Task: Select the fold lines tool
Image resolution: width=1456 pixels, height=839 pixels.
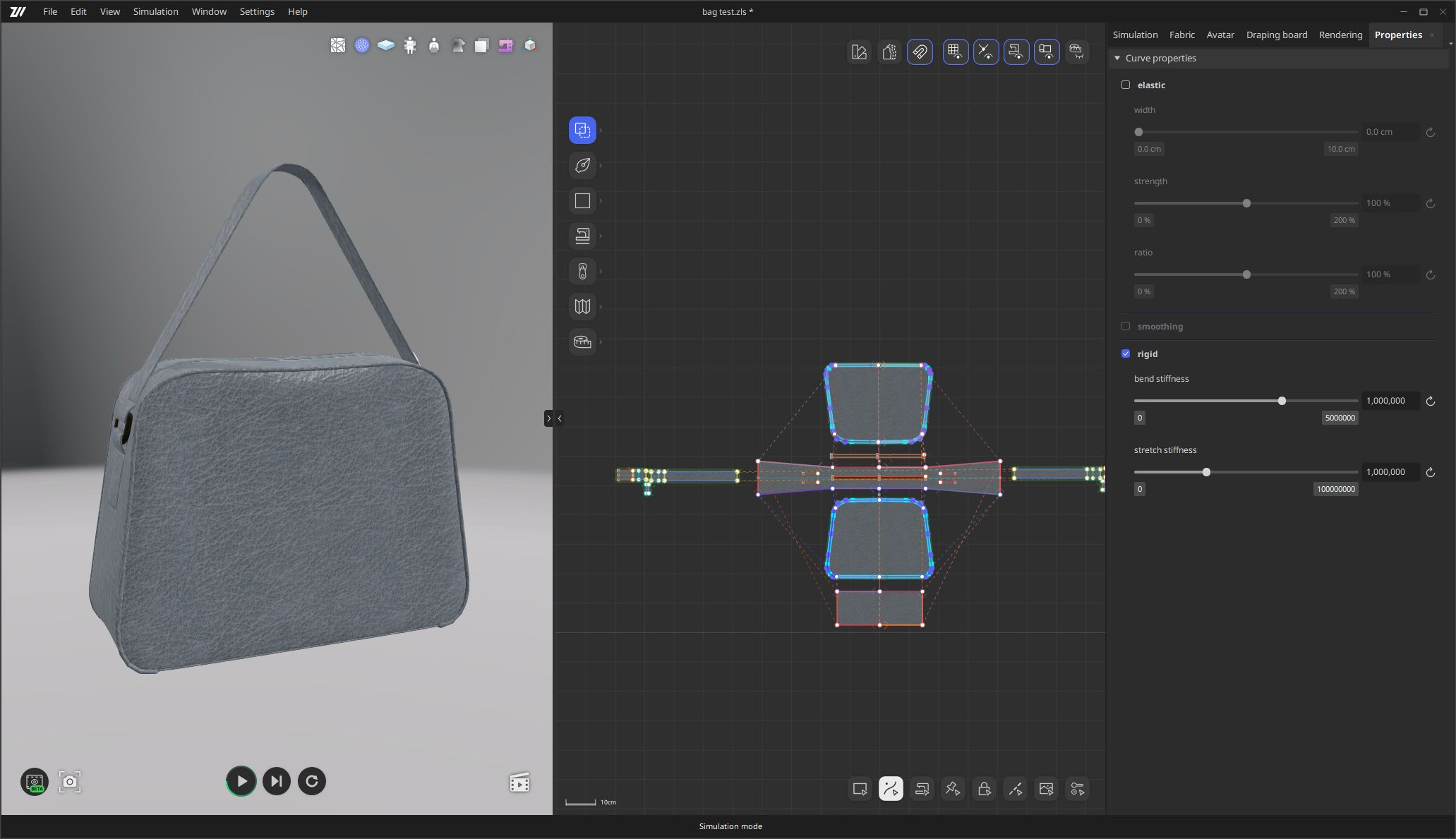Action: 582,306
